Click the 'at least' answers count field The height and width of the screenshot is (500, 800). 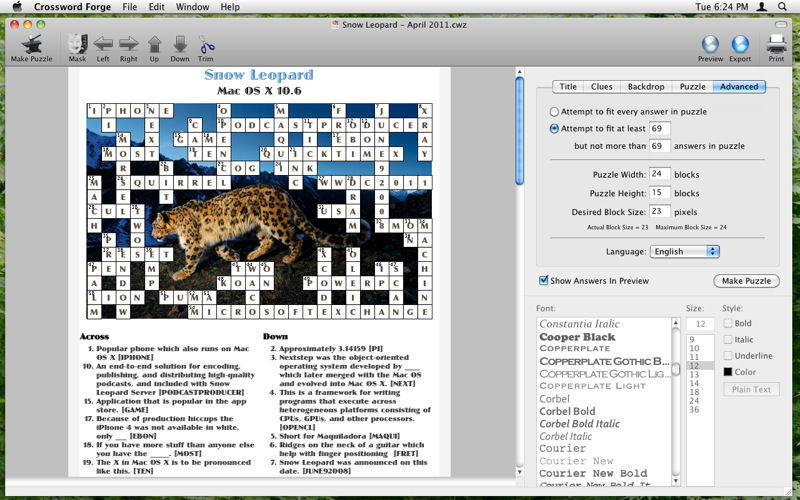660,129
